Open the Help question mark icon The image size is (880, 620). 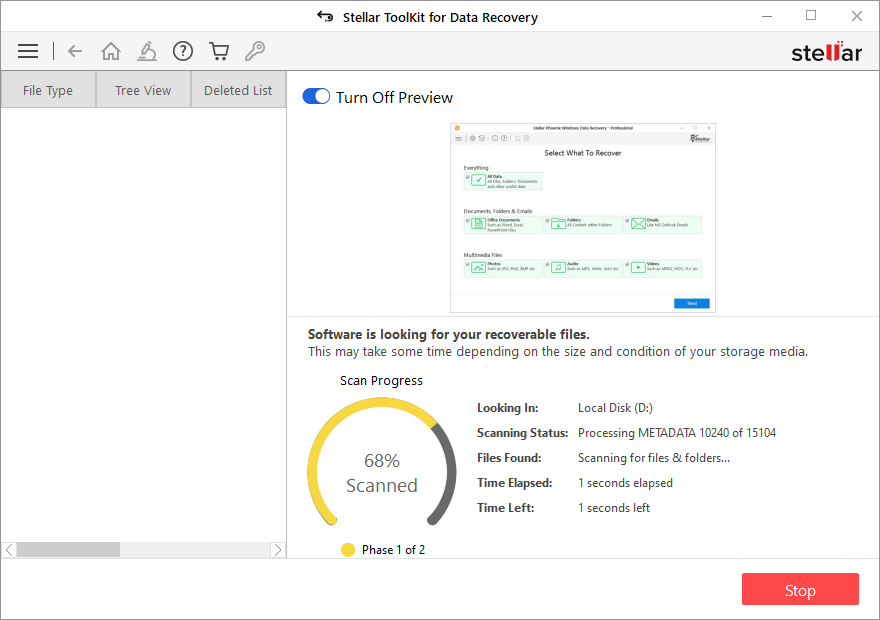[x=183, y=51]
